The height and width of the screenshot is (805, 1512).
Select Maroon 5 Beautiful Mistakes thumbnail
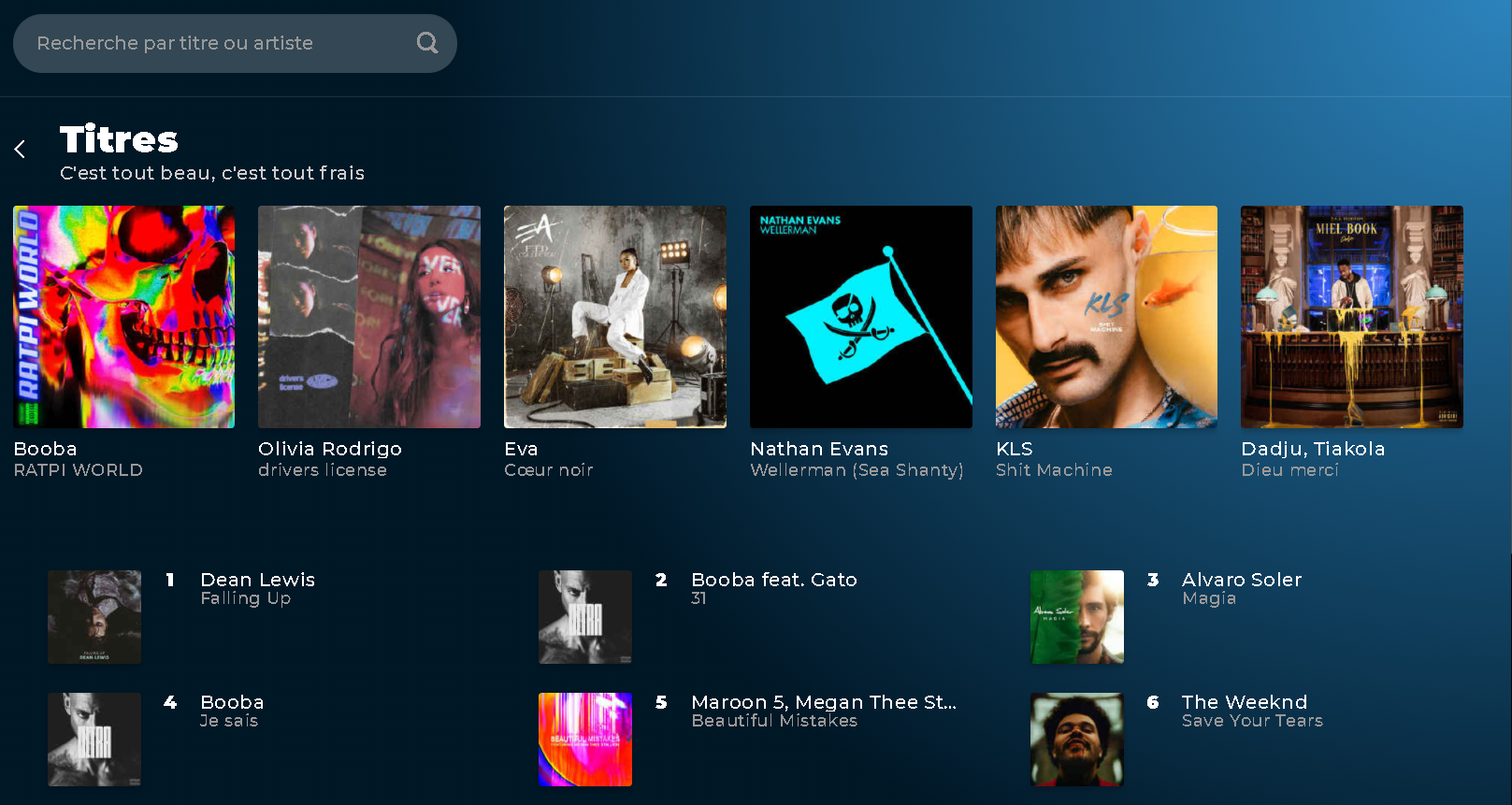click(585, 740)
